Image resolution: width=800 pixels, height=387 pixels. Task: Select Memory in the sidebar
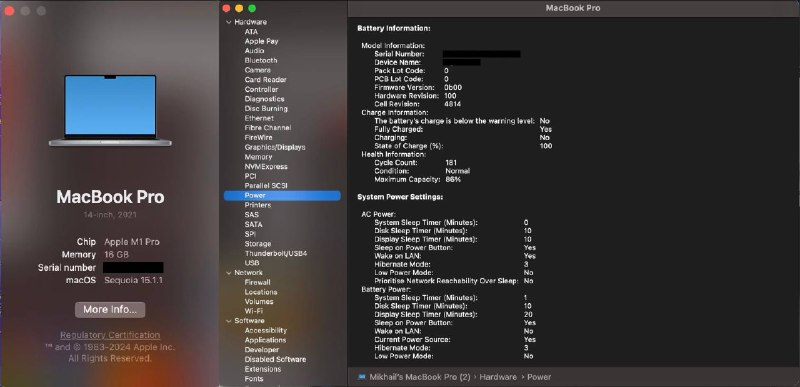258,157
